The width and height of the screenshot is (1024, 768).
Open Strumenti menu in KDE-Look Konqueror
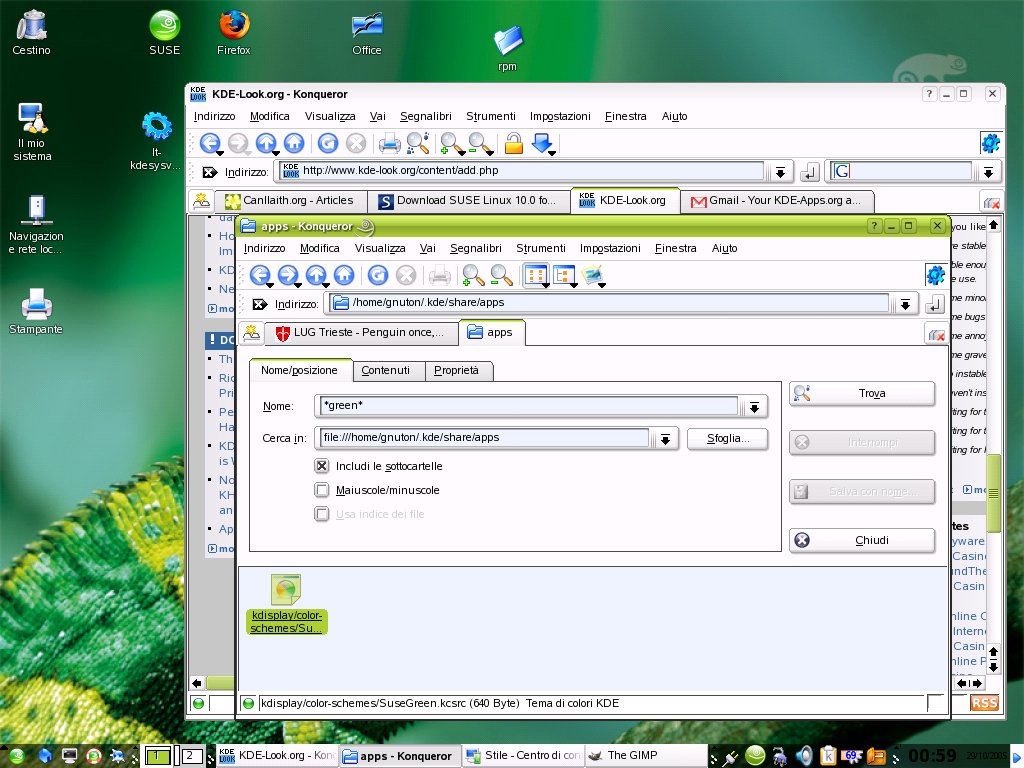pos(490,116)
